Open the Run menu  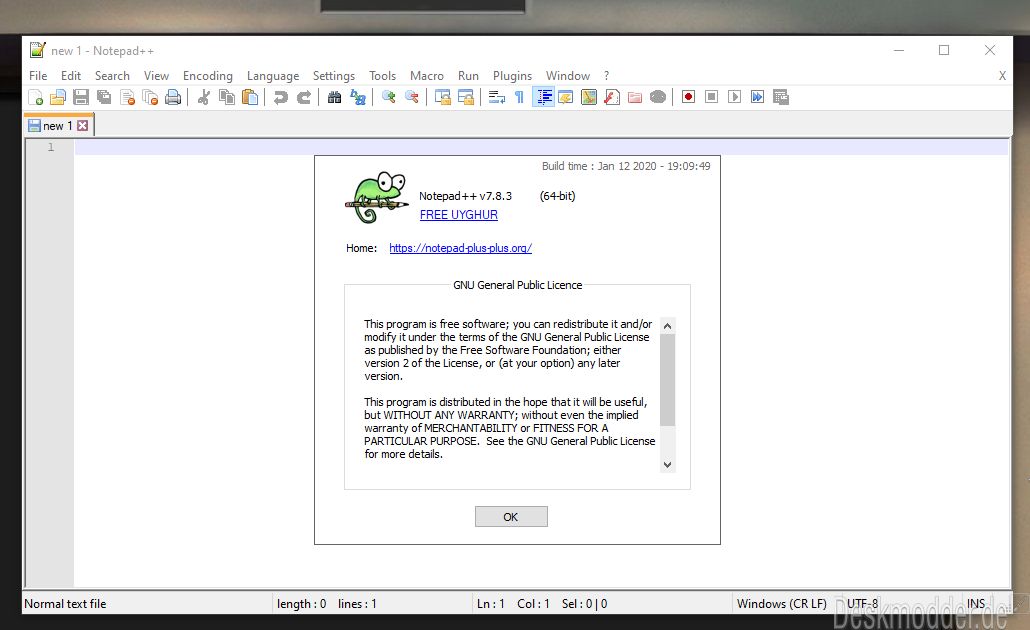click(468, 76)
